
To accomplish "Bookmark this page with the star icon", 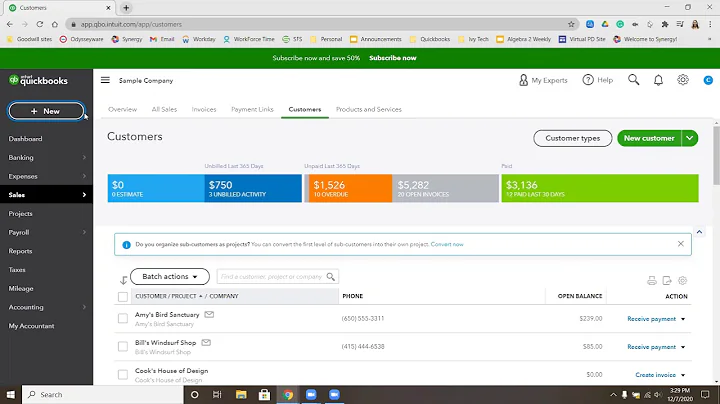I will [571, 24].
